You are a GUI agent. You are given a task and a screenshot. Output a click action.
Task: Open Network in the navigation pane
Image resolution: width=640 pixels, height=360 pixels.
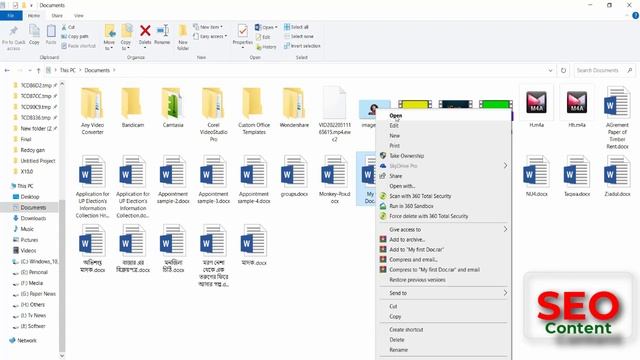coord(27,340)
